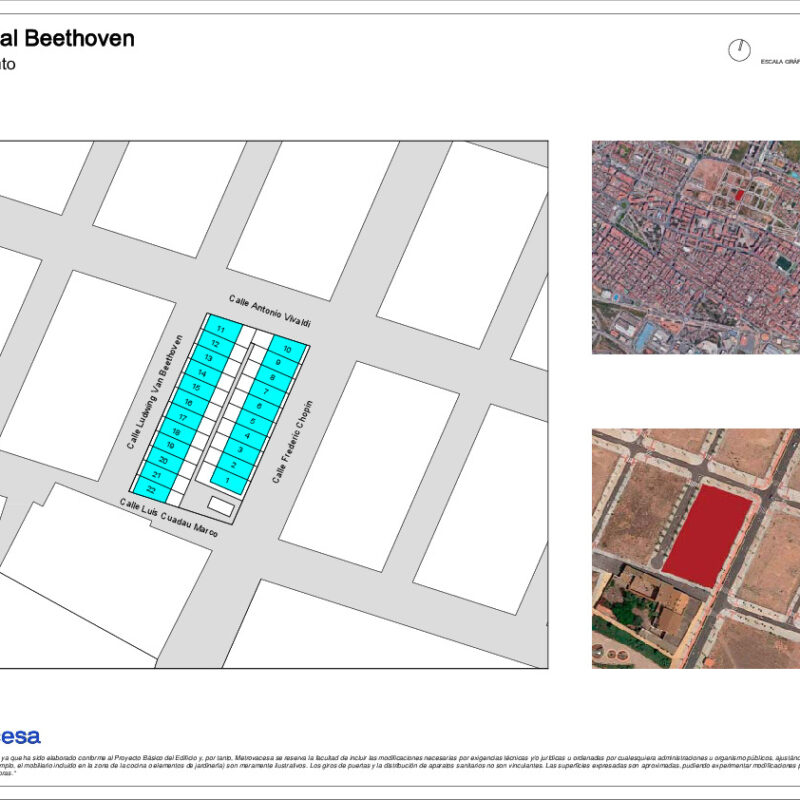Viewport: 800px width, 800px height.
Task: Click the small white rectangle below plot 1
Action: coord(220,508)
